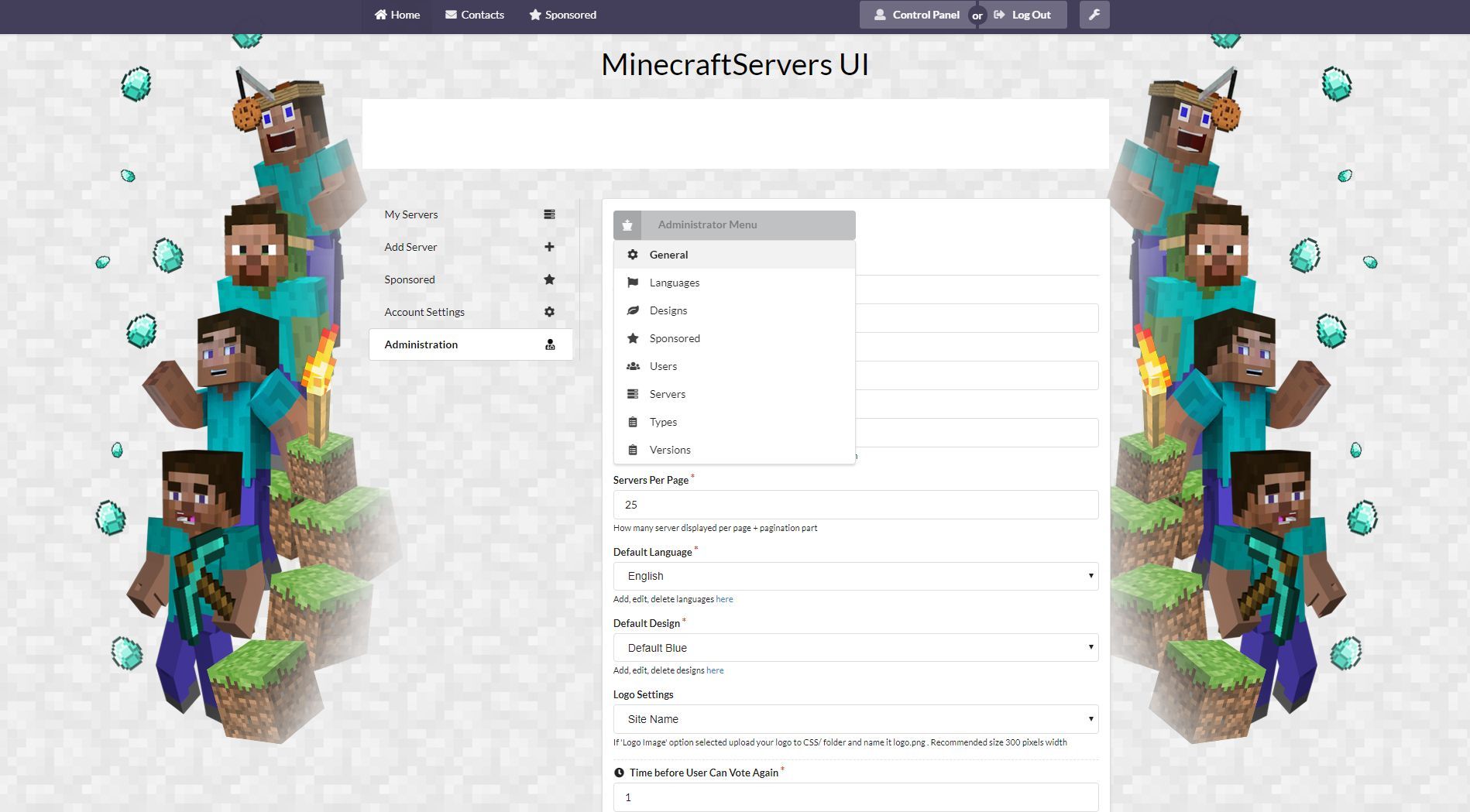Screen dimensions: 1470x812
Task: Click the star icon beside Sponsored in navbar
Action: tap(535, 15)
